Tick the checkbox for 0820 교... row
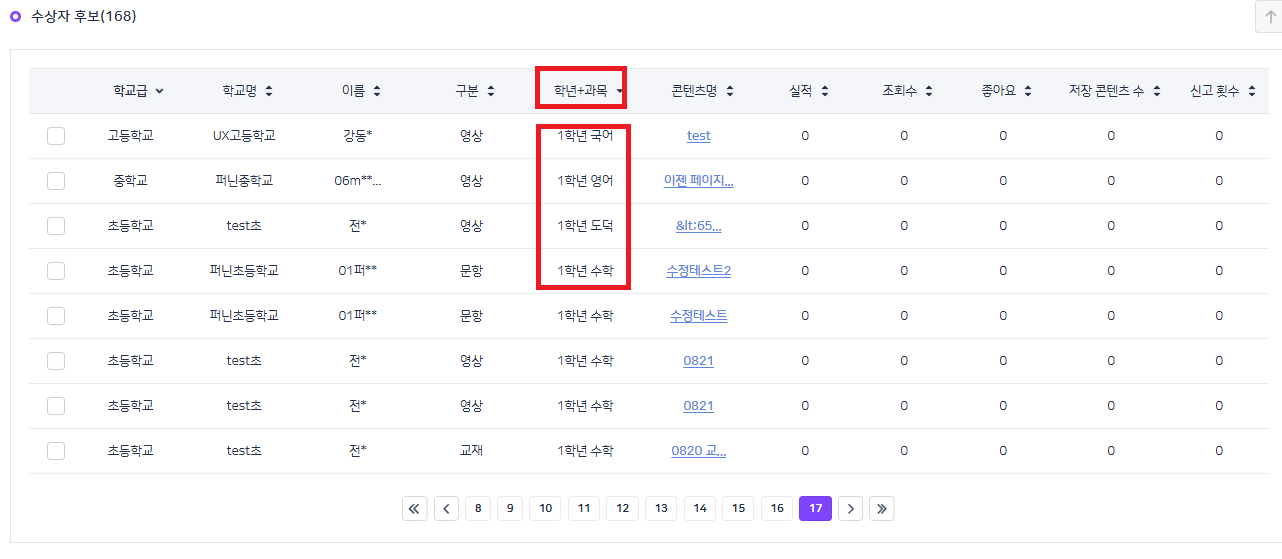Image resolution: width=1282 pixels, height=559 pixels. coord(56,451)
